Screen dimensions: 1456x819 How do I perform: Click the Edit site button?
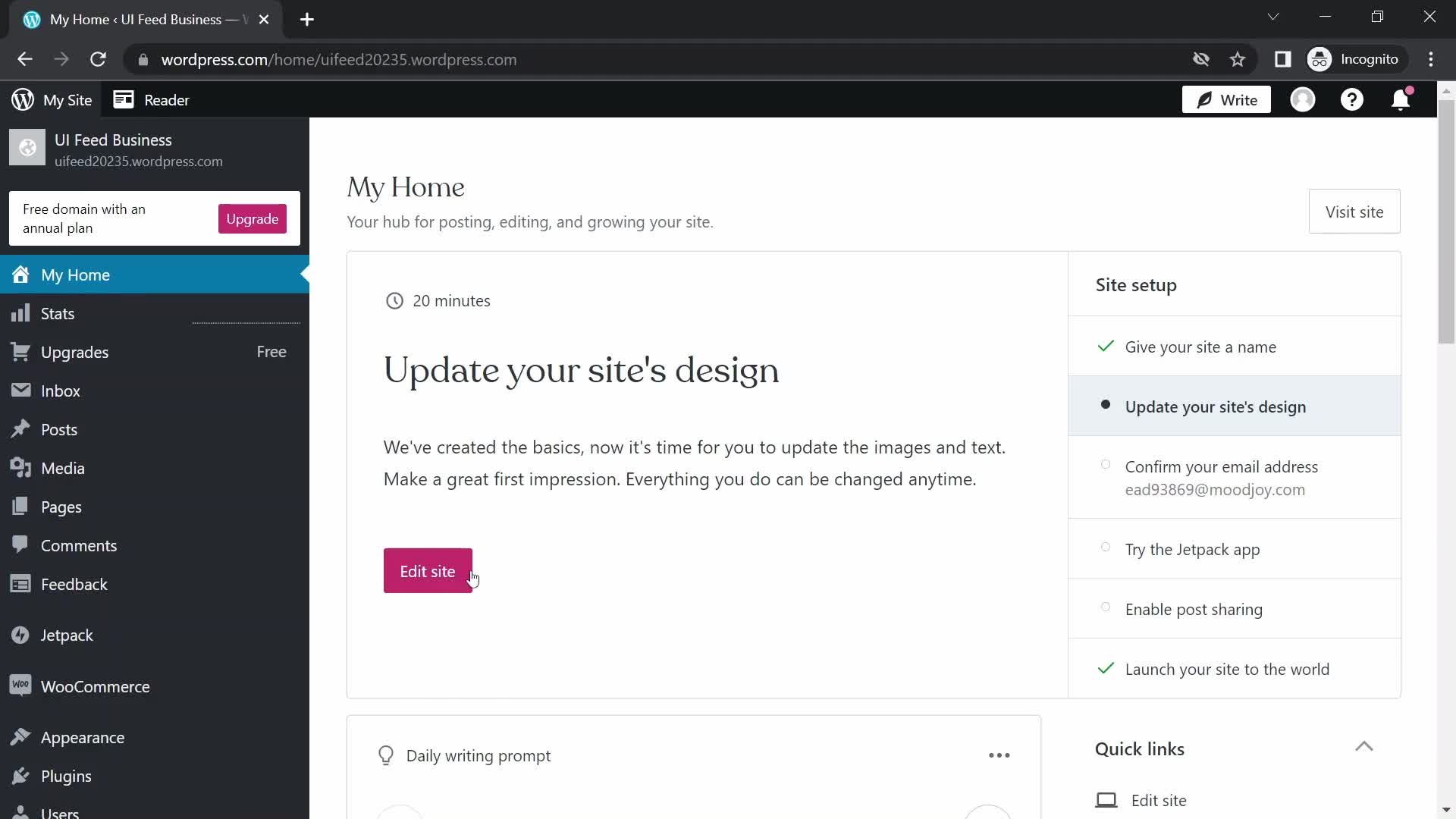pyautogui.click(x=428, y=571)
